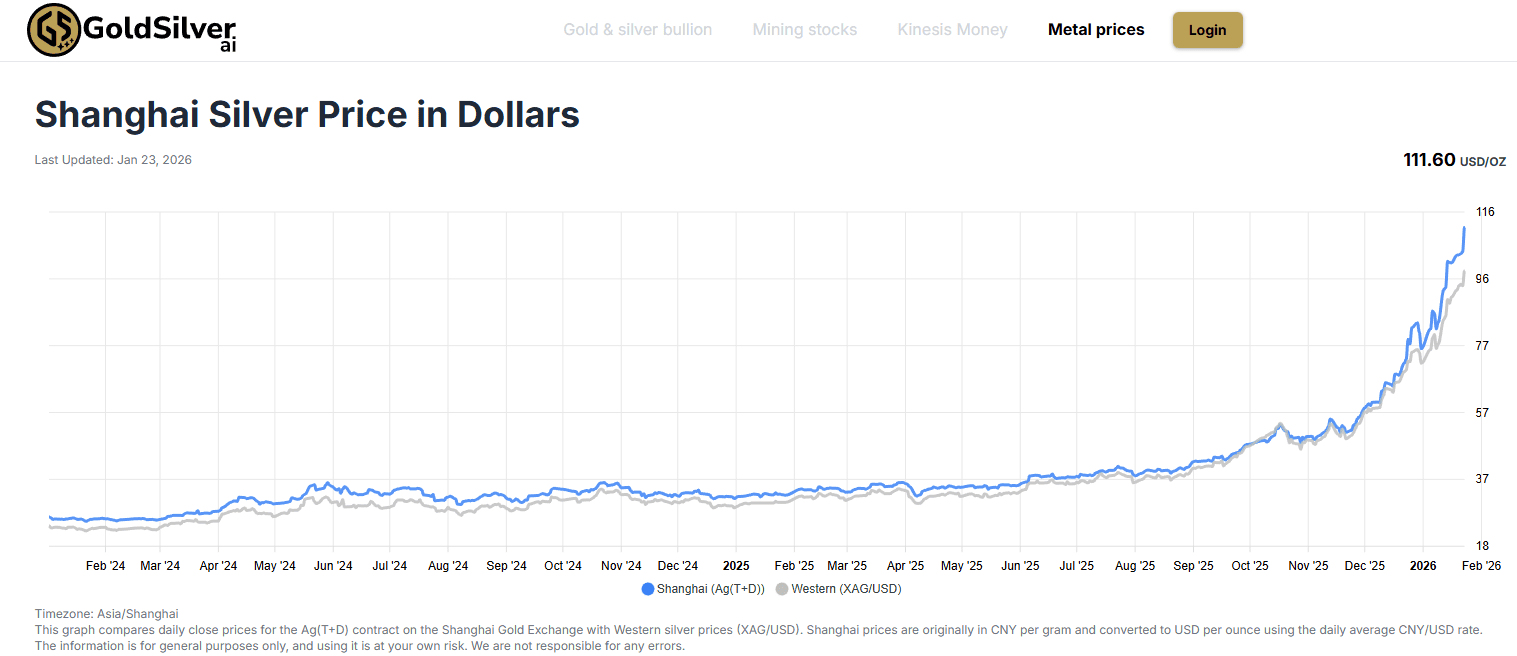Viewport: 1517px width, 656px height.
Task: Click the Shanghai Silver Price in Dollars heading
Action: [306, 114]
